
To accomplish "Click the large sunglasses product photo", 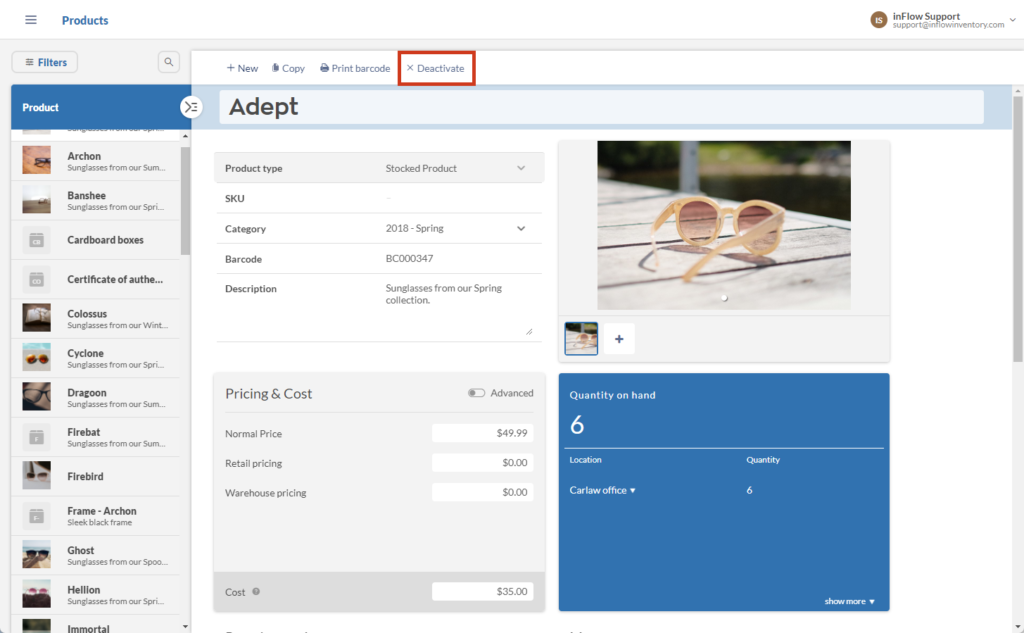I will click(x=724, y=225).
